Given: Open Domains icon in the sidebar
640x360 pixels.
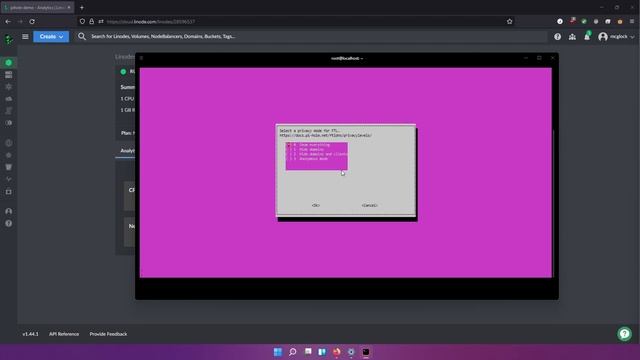Looking at the screenshot, I should [x=9, y=143].
